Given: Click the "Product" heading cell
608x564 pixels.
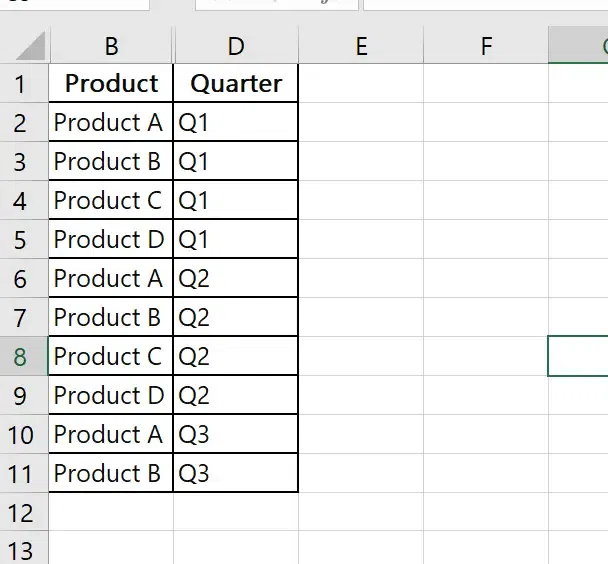Looking at the screenshot, I should pyautogui.click(x=111, y=84).
